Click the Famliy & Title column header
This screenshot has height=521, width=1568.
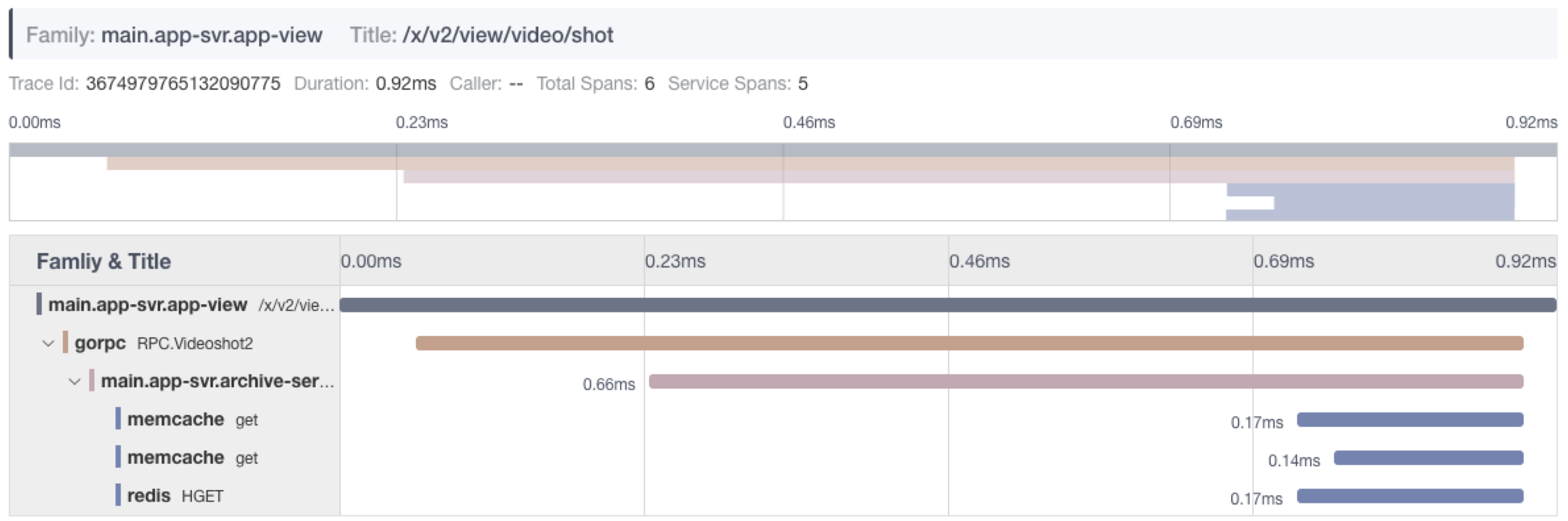[103, 261]
